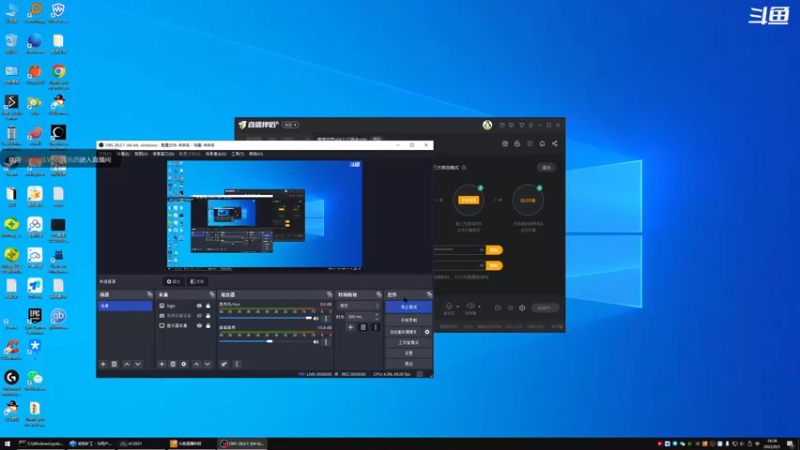This screenshot has width=800, height=450.
Task: Pop out the Controls dock
Action: pyautogui.click(x=429, y=295)
